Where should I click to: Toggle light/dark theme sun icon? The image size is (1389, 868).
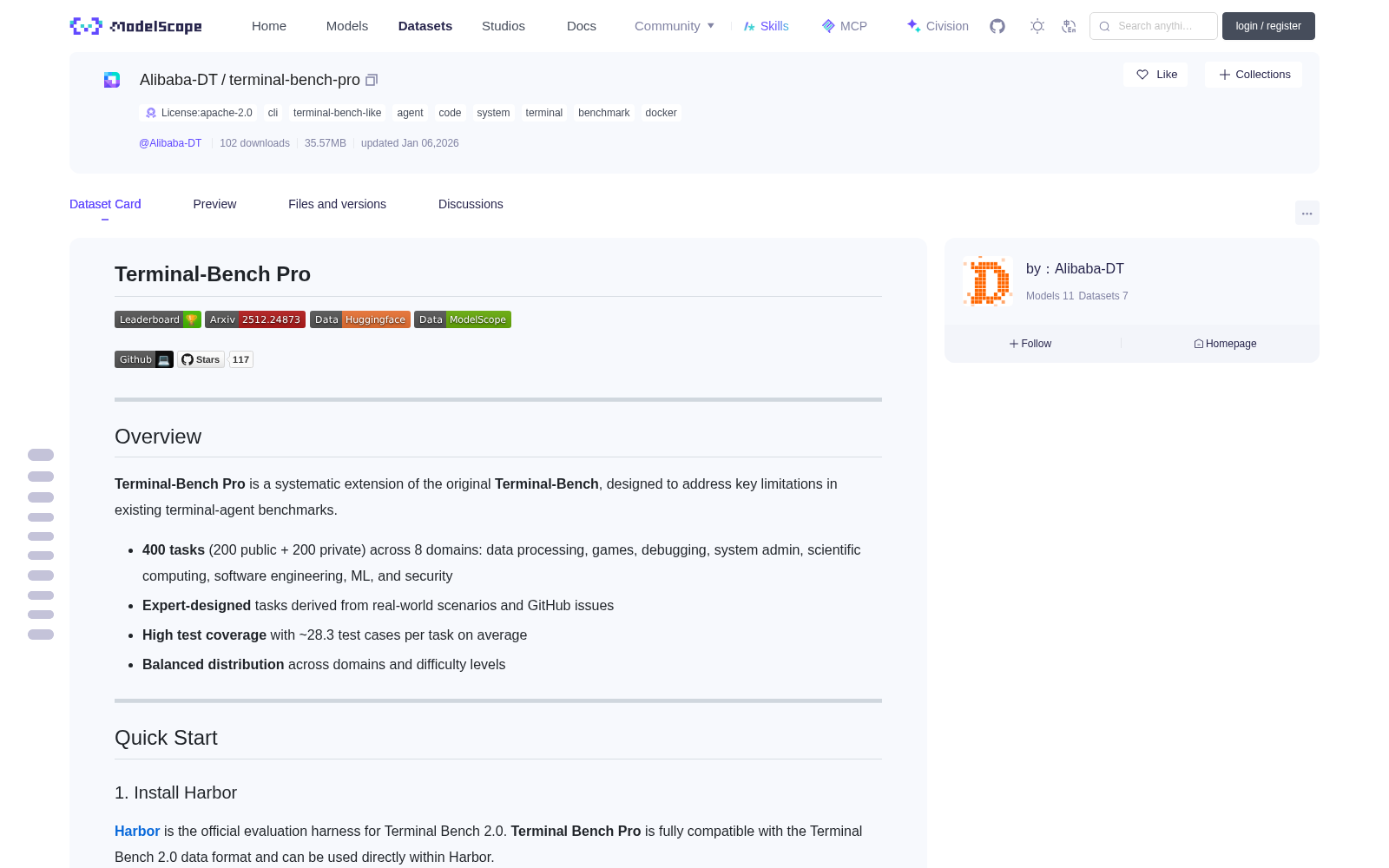coord(1037,26)
